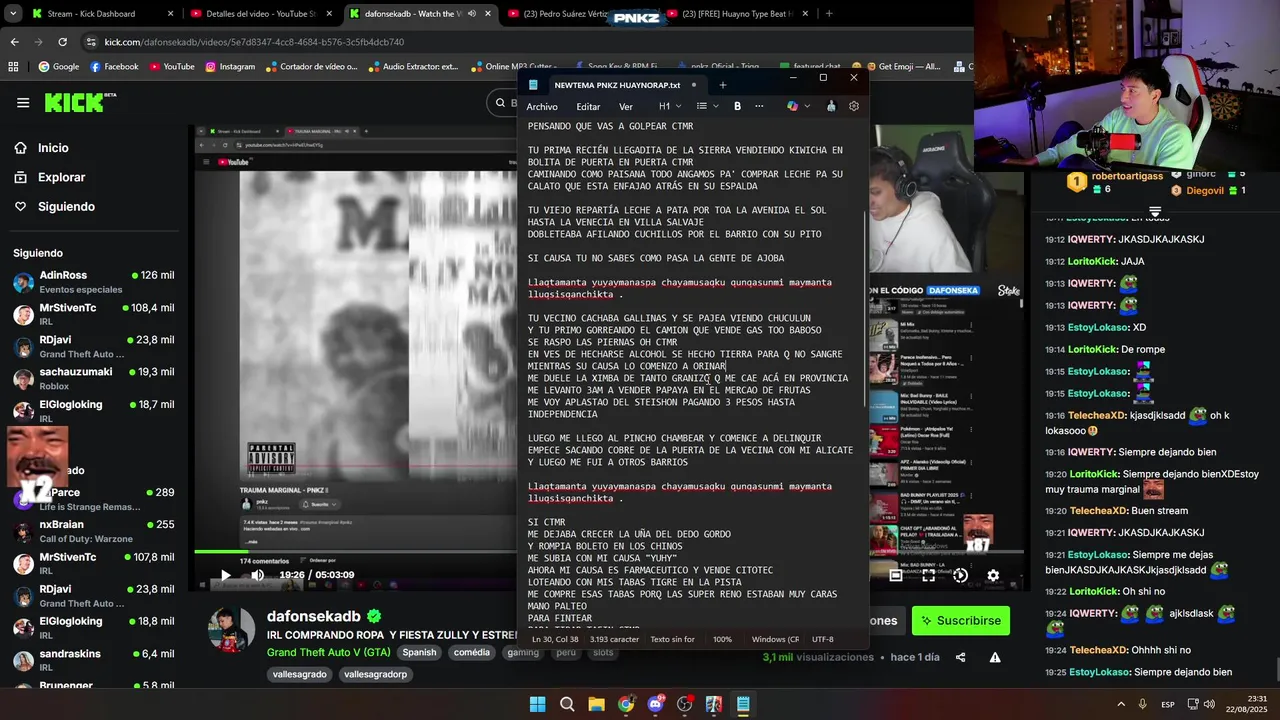Show hidden system tray icons
The height and width of the screenshot is (720, 1280).
(1120, 704)
